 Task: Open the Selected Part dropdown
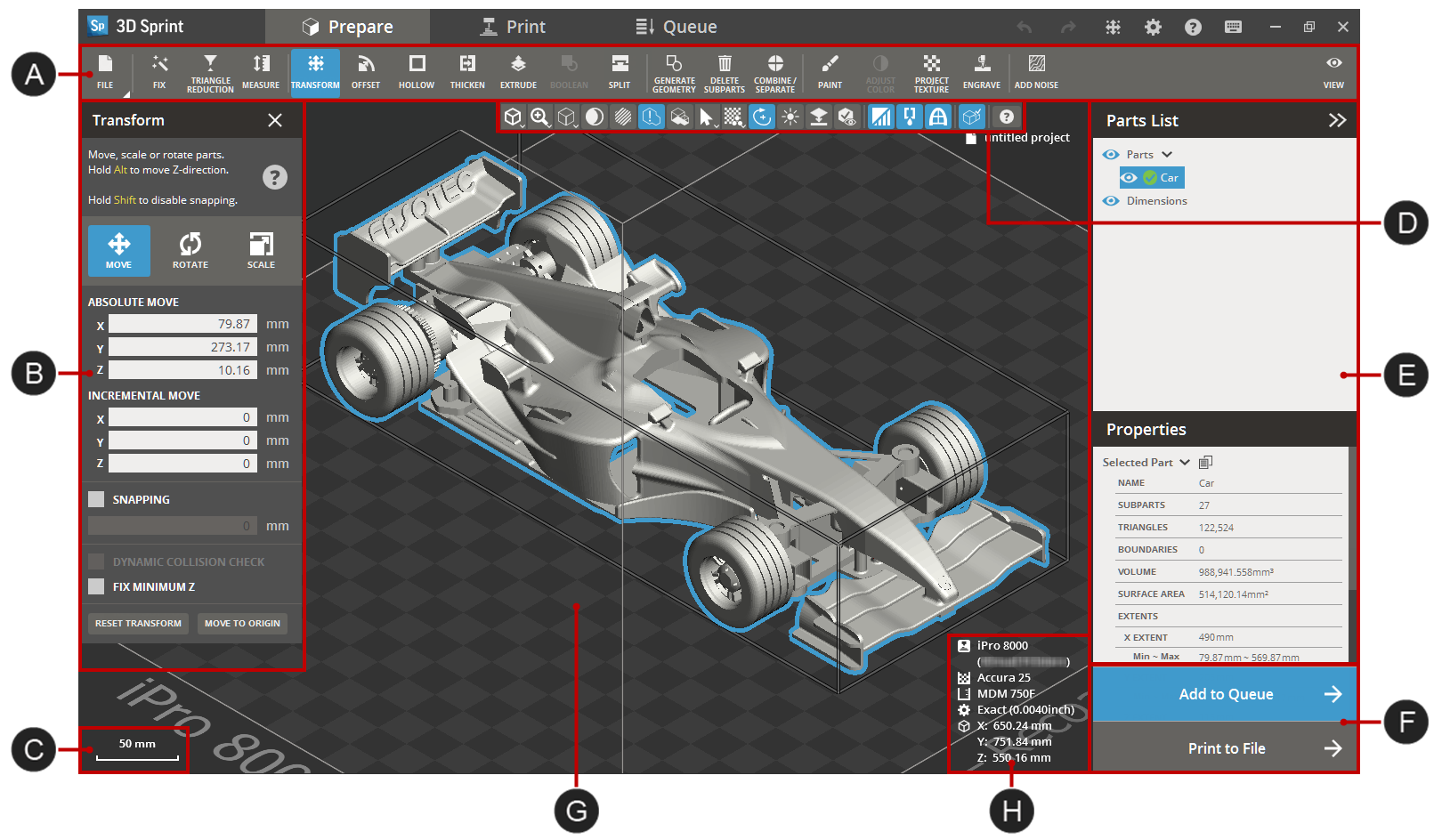coord(1185,462)
